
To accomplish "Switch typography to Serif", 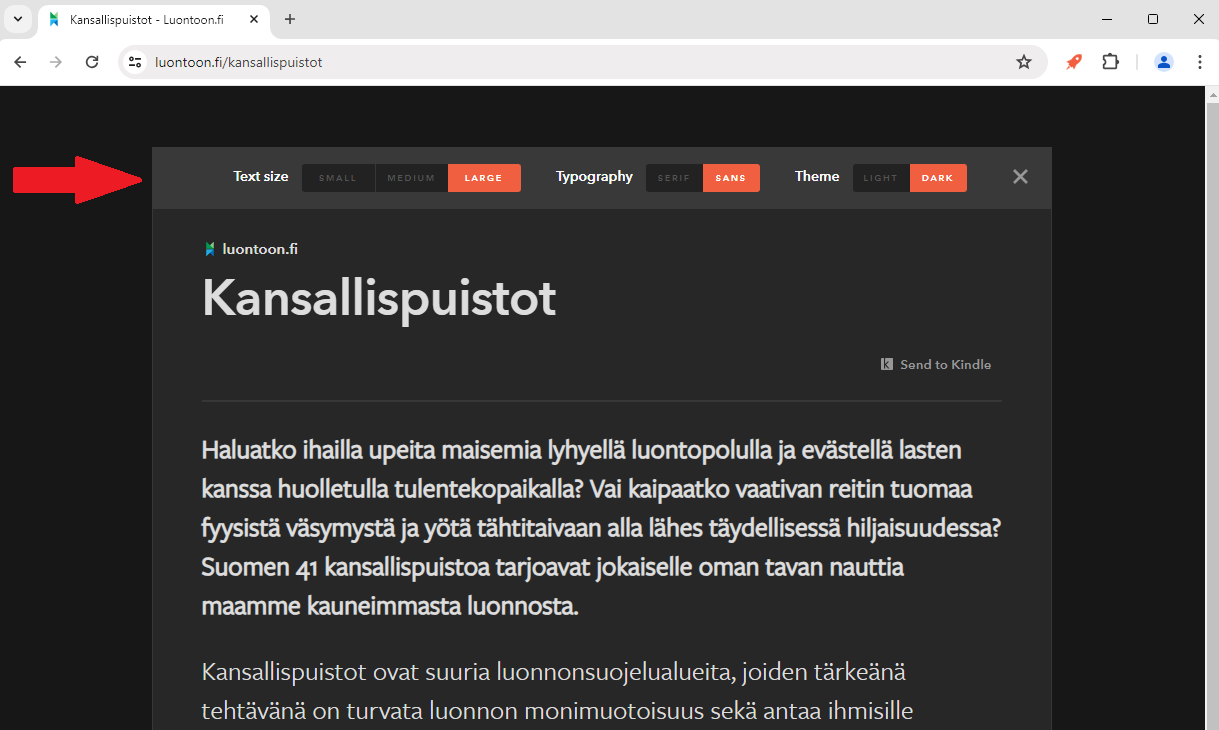I will (674, 178).
